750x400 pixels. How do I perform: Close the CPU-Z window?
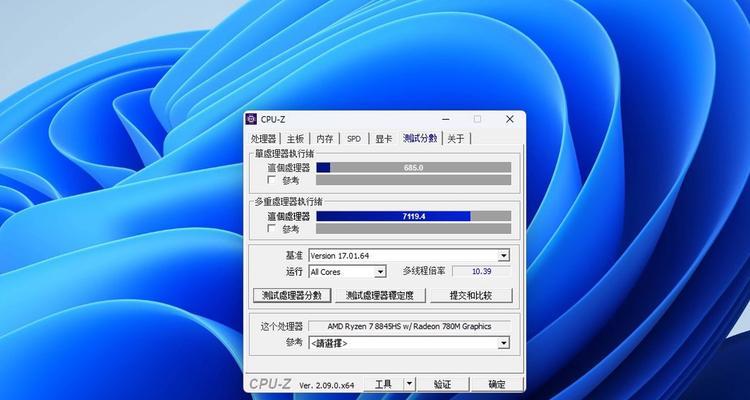[x=510, y=119]
